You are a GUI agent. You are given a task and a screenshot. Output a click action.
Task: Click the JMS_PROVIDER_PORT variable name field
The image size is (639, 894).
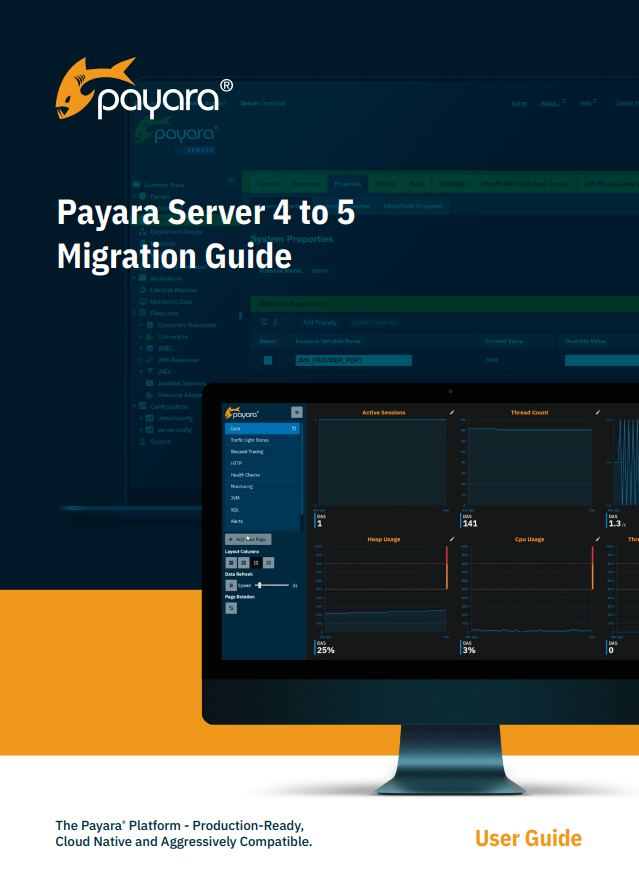point(353,360)
